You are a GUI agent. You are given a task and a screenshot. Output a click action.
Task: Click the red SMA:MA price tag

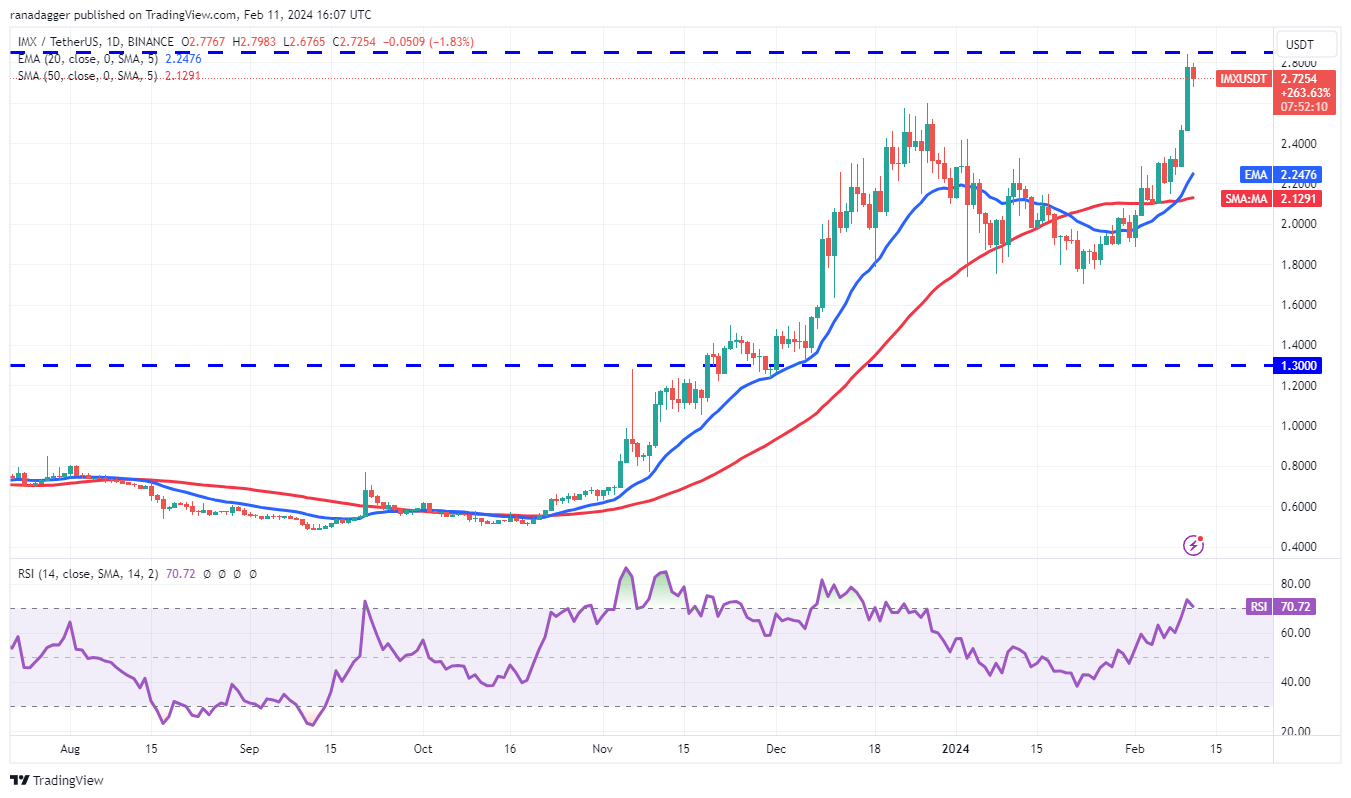(1247, 199)
